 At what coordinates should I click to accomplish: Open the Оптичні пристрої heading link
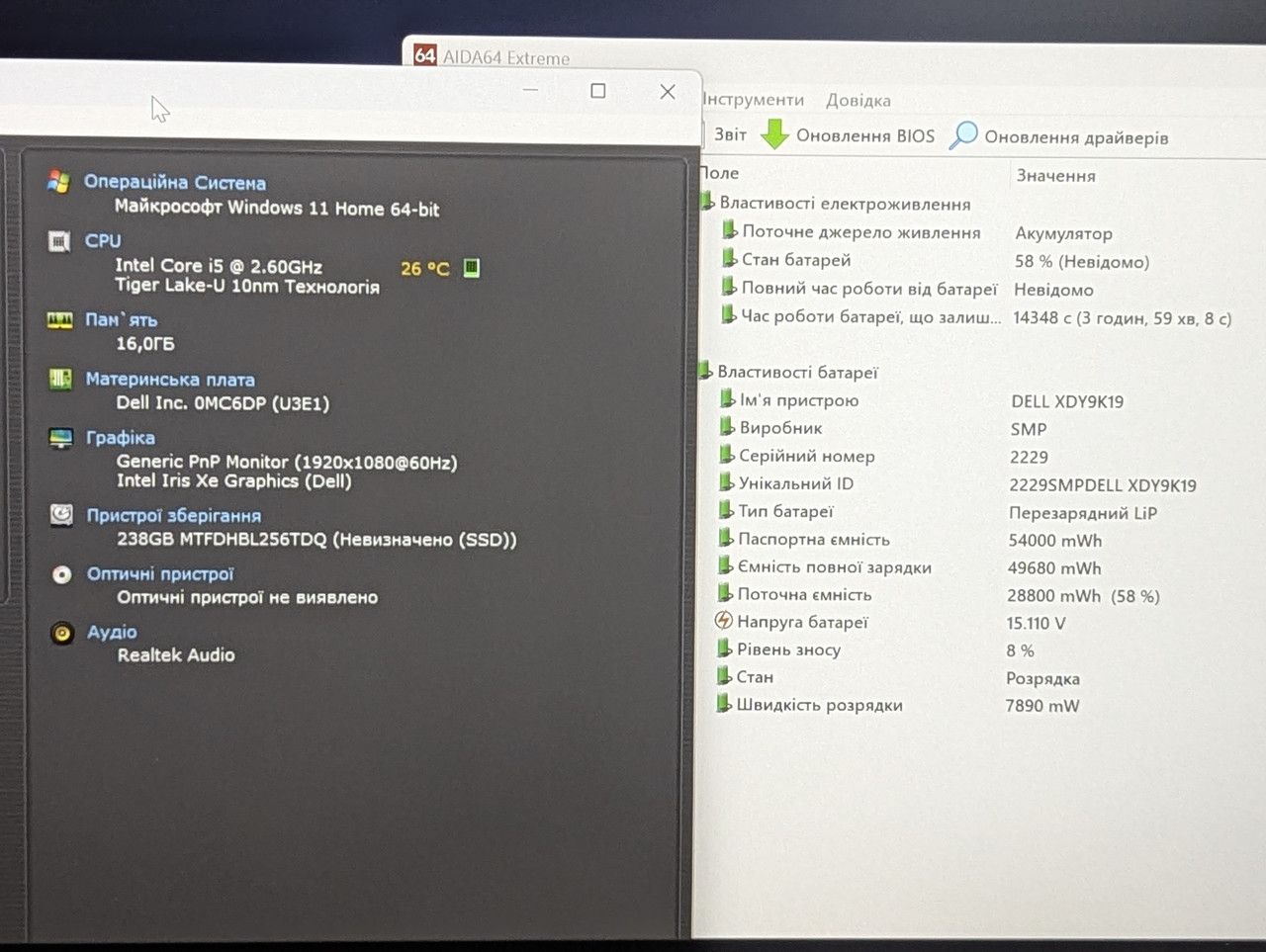pos(160,573)
